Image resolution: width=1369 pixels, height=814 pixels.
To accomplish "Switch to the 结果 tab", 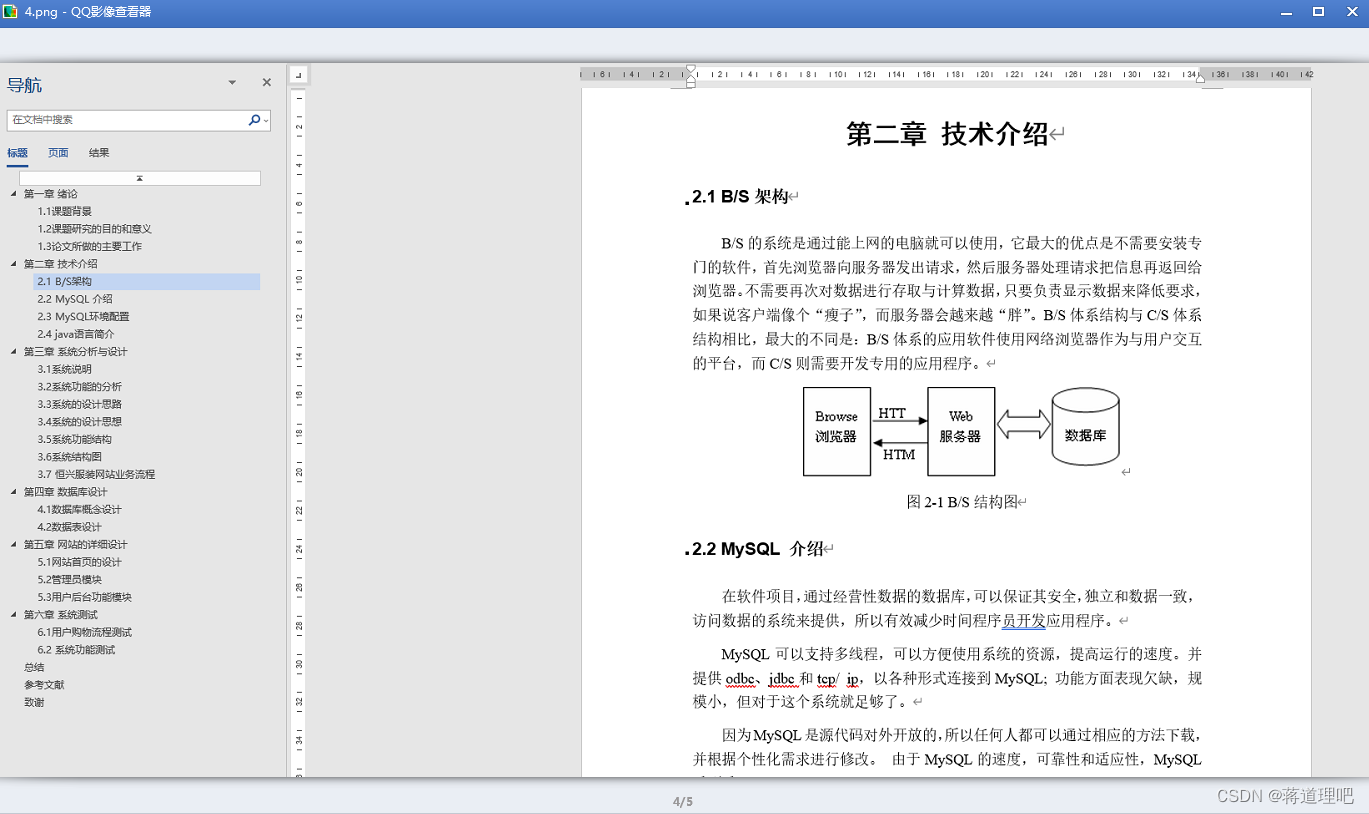I will coord(98,152).
